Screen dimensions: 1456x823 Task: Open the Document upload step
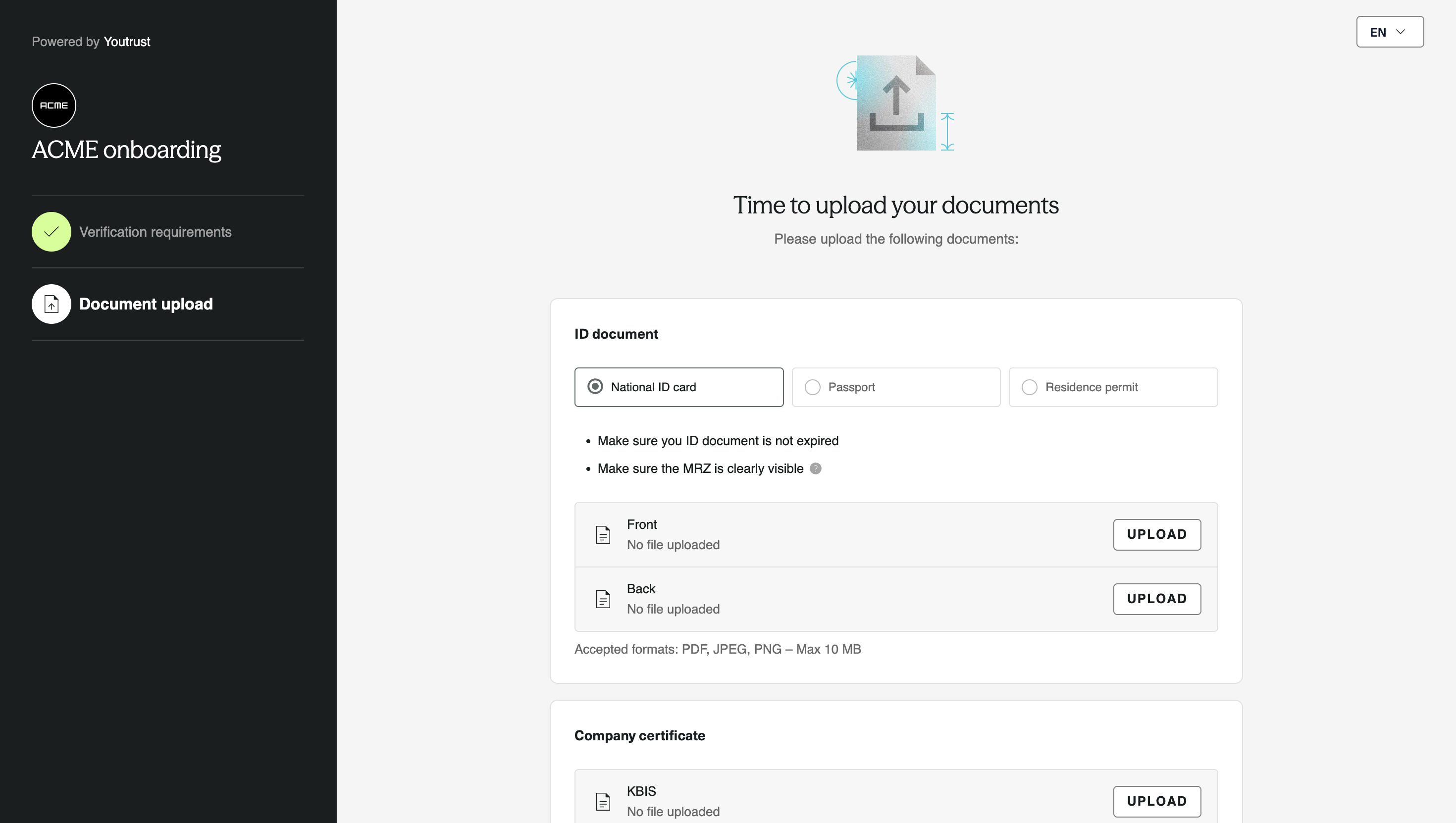coord(146,304)
